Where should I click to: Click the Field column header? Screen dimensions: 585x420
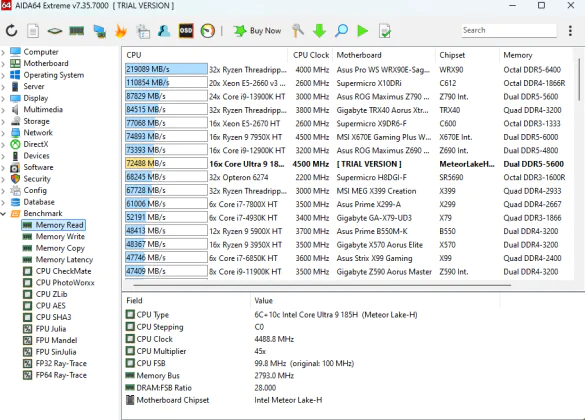click(x=187, y=301)
